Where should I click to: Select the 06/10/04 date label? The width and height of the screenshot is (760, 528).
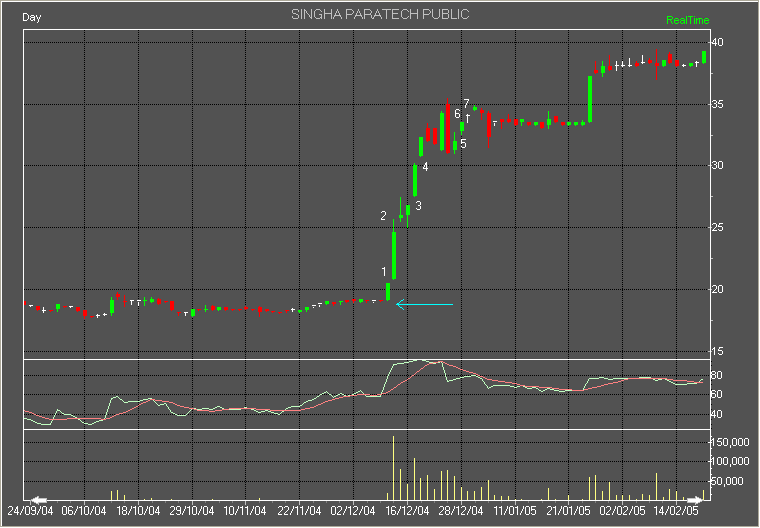tap(84, 511)
